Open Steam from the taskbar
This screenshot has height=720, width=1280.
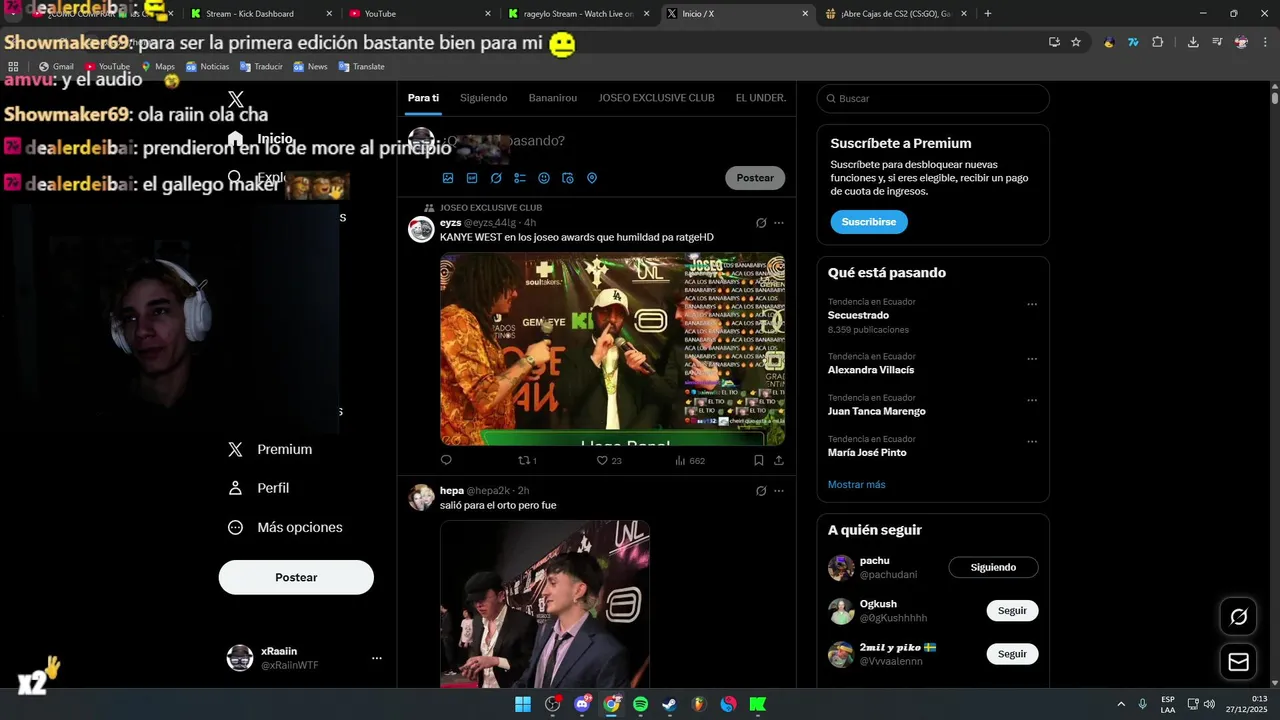tap(669, 704)
